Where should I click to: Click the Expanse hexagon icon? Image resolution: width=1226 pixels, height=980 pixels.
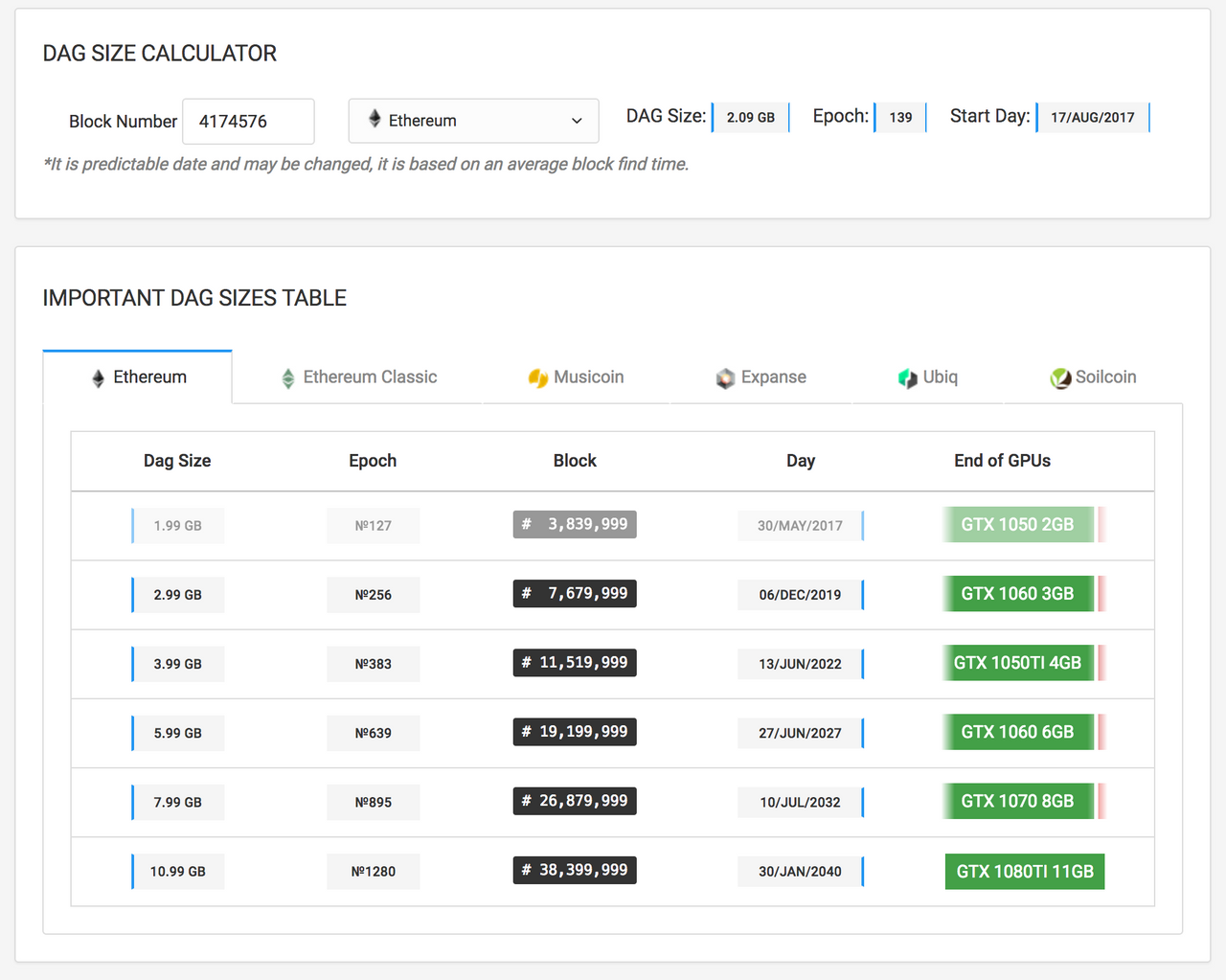tap(725, 378)
